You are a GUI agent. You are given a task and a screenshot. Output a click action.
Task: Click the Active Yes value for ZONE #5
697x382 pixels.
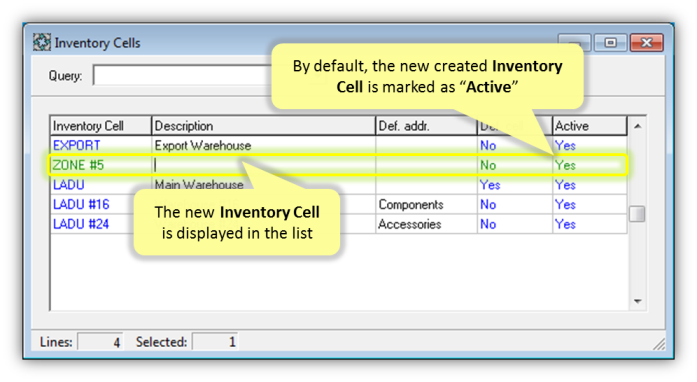pos(565,165)
